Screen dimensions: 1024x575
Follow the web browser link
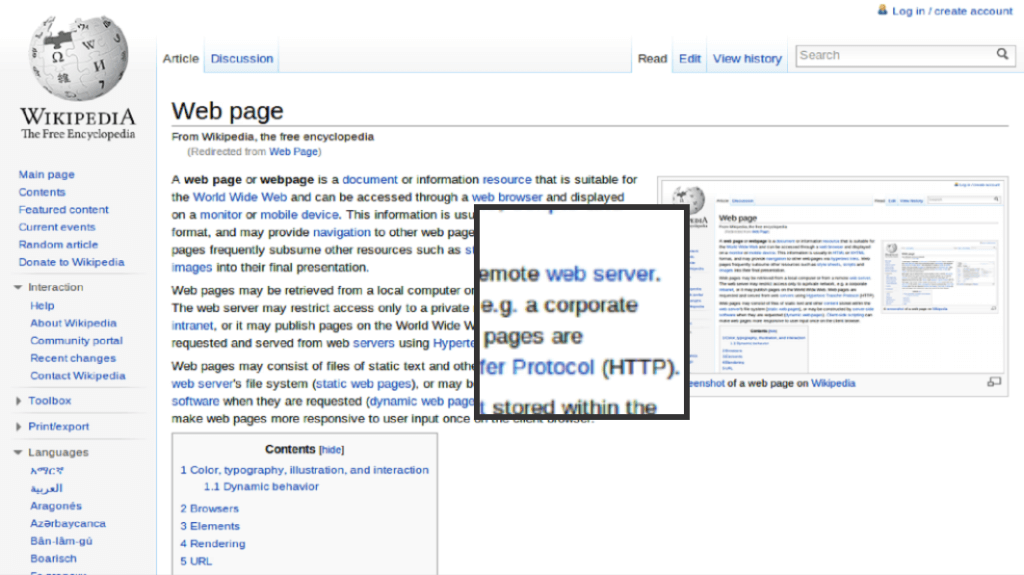point(507,197)
